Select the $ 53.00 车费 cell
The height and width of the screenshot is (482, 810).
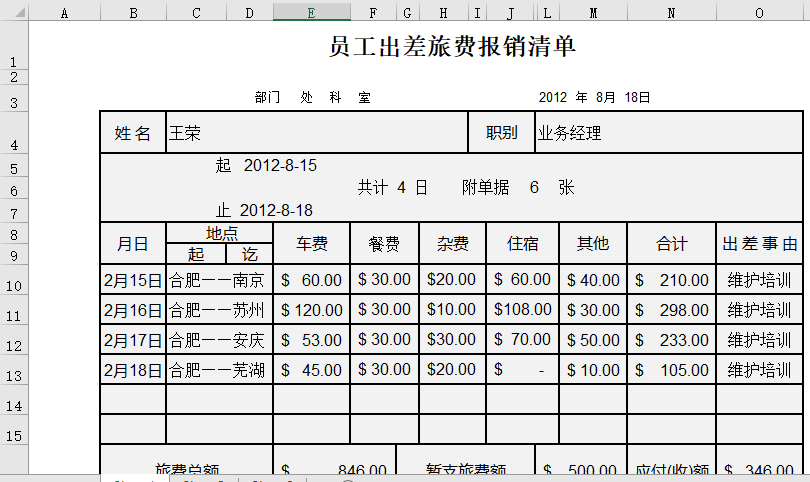tap(311, 340)
